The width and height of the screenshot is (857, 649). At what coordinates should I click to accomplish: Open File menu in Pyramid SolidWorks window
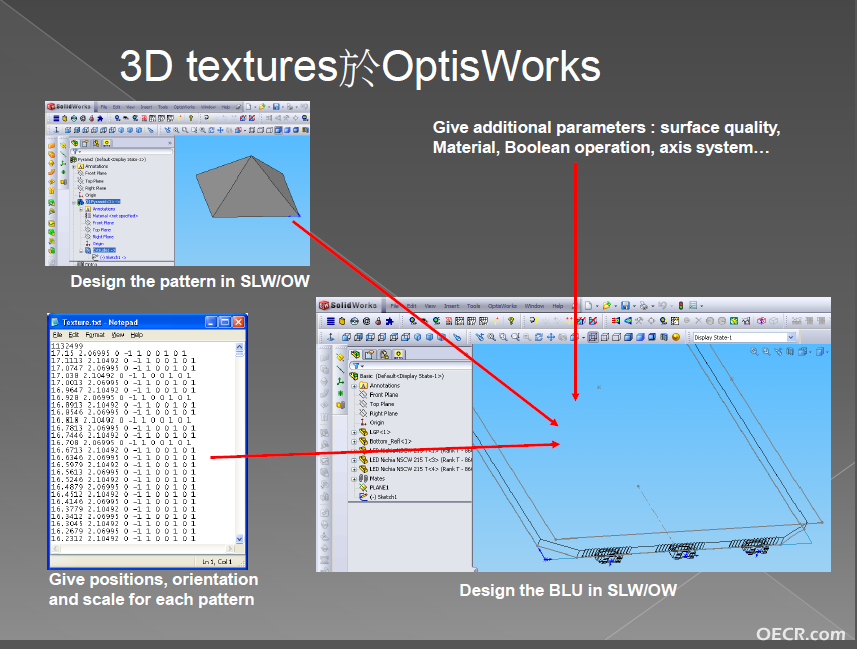pyautogui.click(x=104, y=107)
